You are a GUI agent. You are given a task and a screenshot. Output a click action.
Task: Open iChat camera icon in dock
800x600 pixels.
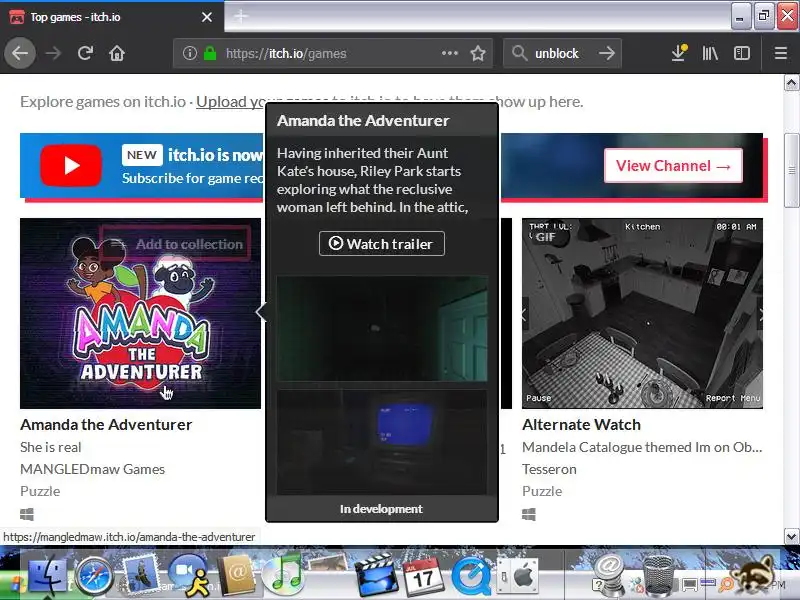(190, 575)
